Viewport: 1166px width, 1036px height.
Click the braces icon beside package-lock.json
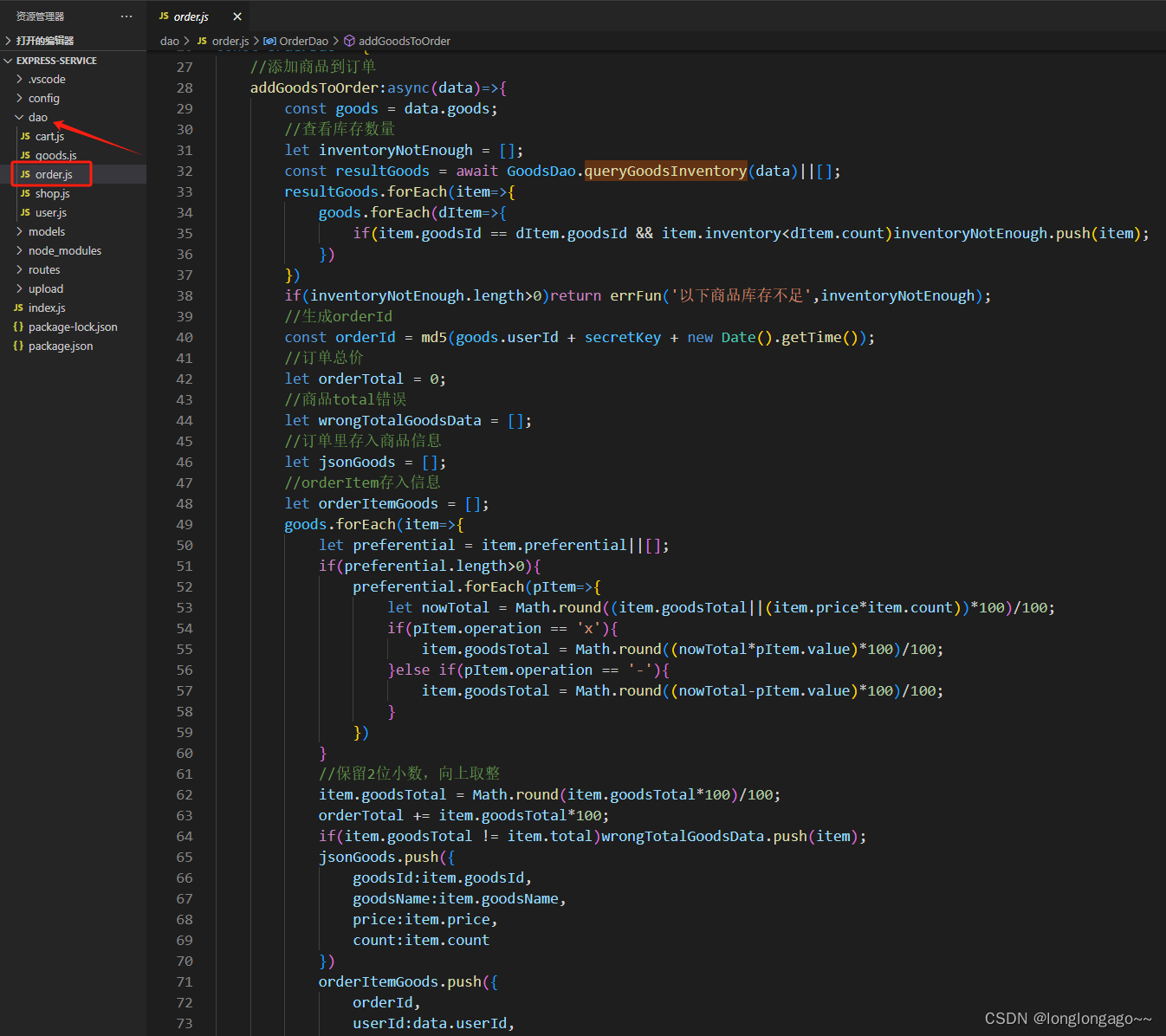pyautogui.click(x=18, y=327)
